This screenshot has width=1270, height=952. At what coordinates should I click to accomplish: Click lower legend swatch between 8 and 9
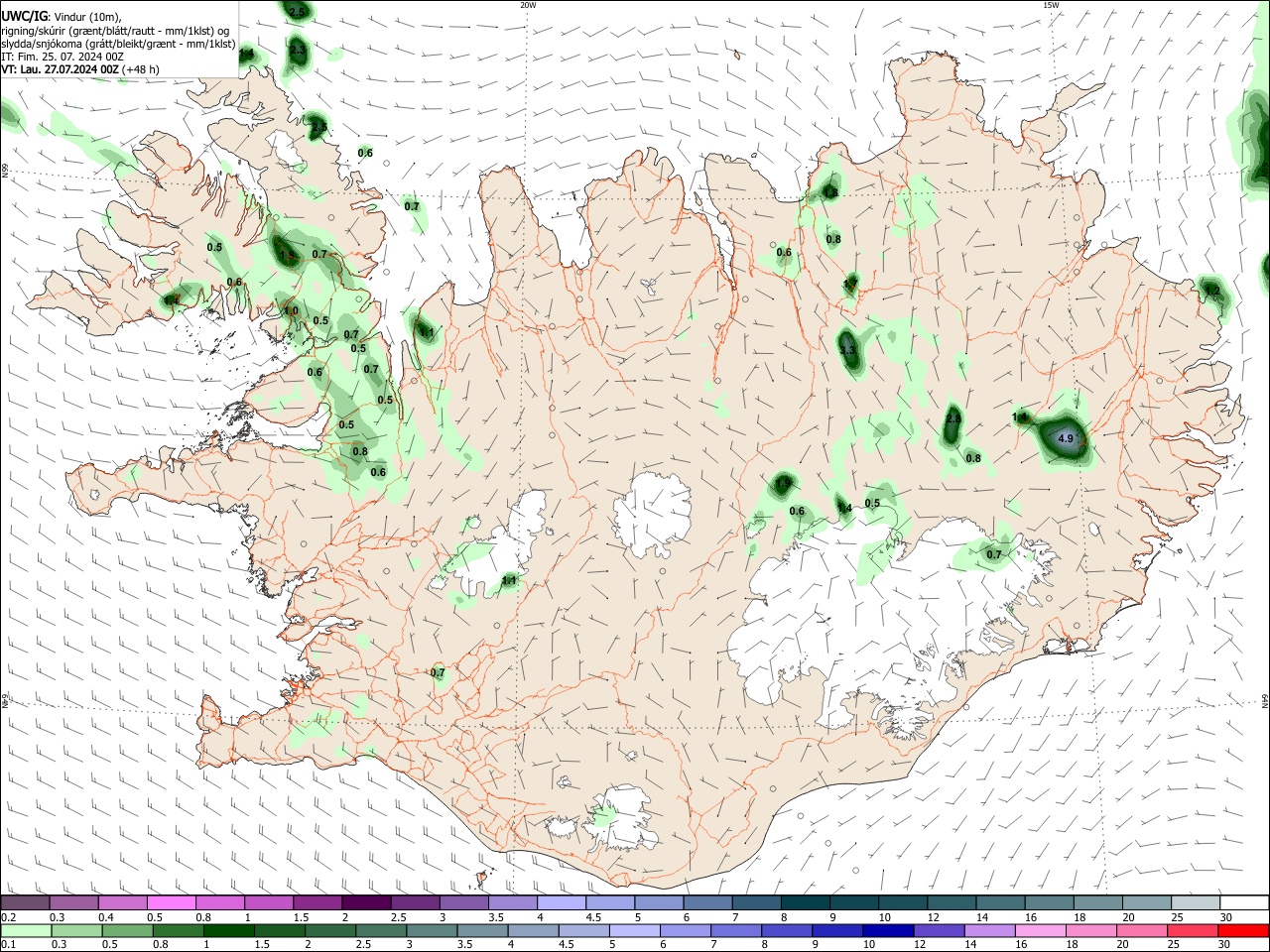[x=787, y=930]
